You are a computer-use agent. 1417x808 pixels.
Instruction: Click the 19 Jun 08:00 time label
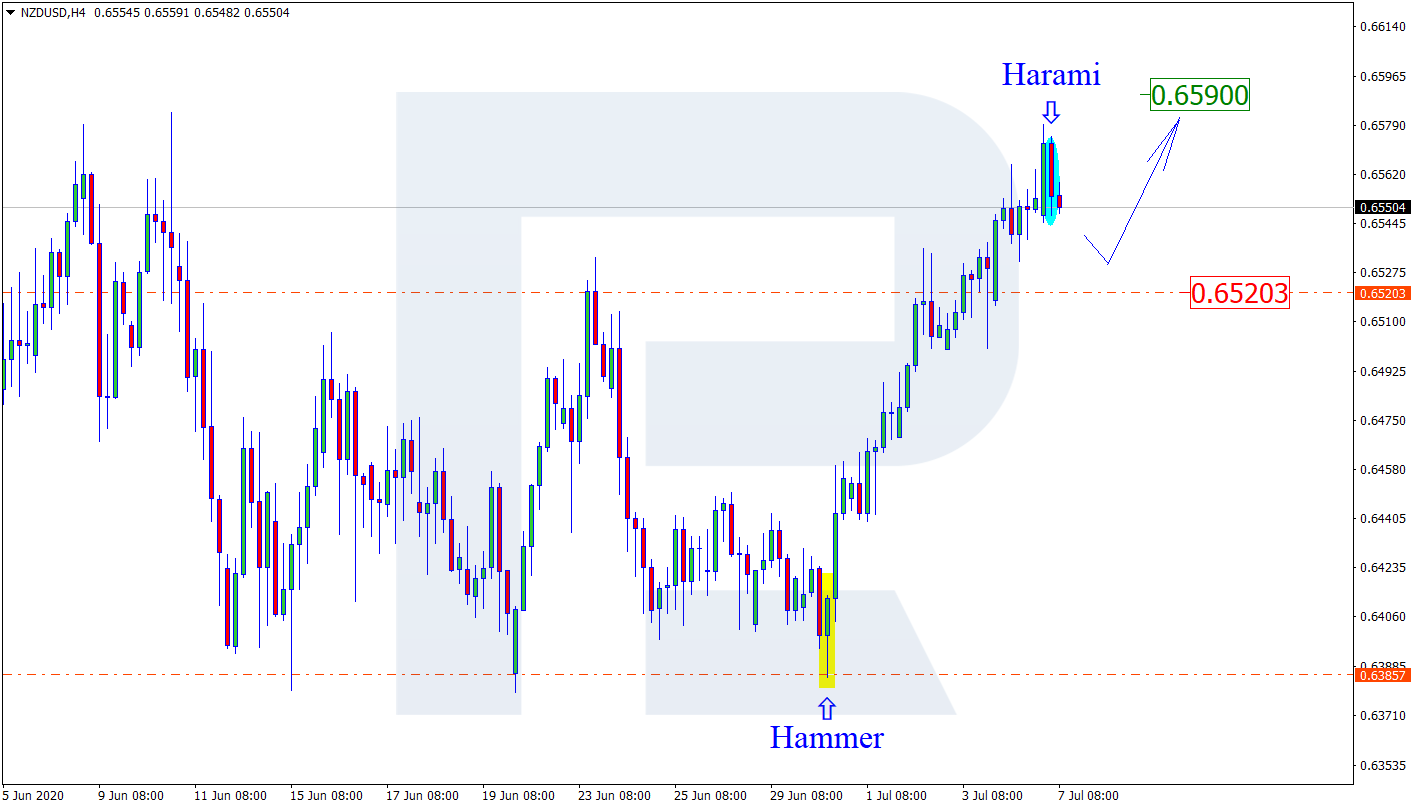point(518,796)
